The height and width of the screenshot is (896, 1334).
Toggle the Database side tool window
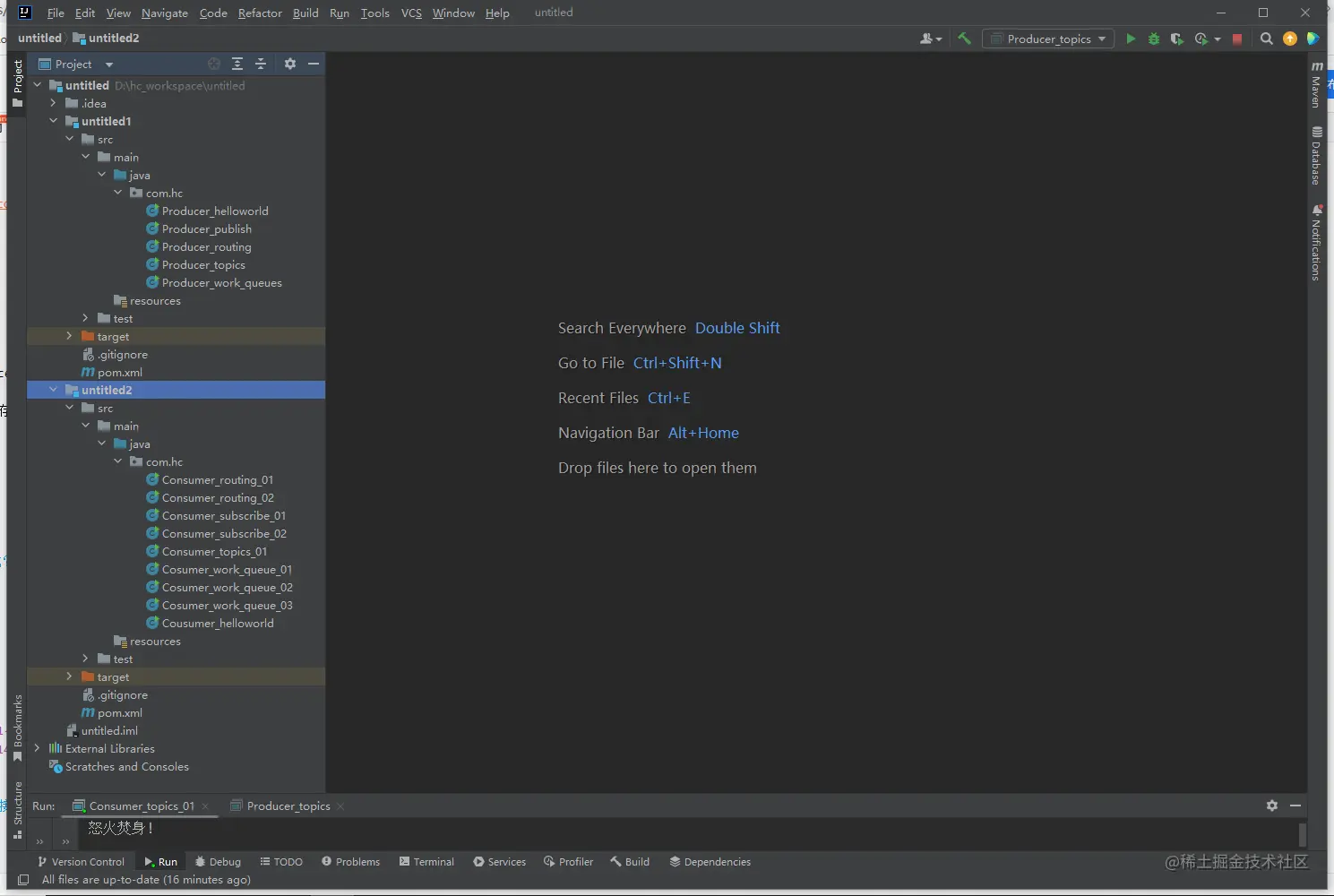click(1316, 156)
